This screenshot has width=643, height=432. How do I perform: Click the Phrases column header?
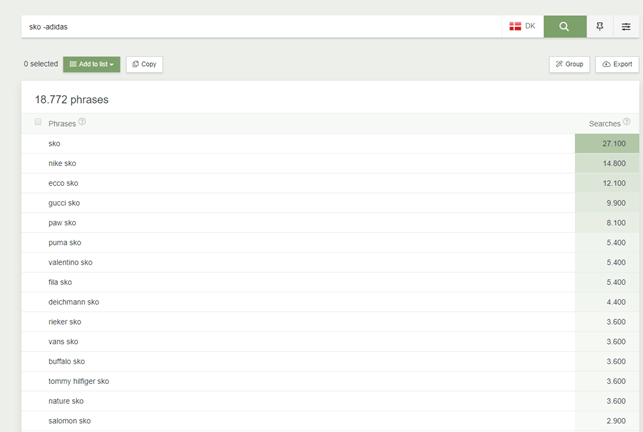click(62, 123)
